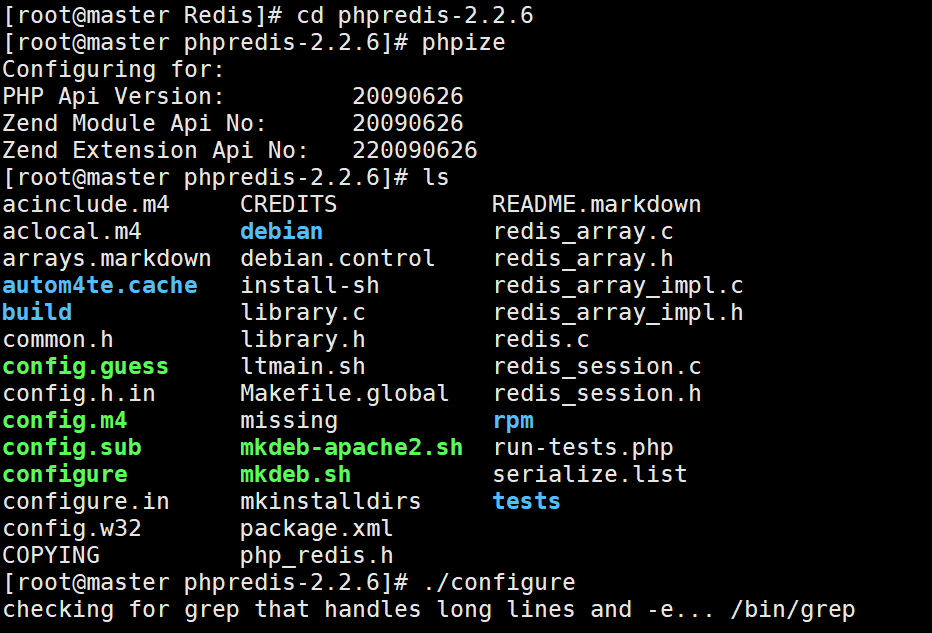The width and height of the screenshot is (932, 633).
Task: Click the common.h file name
Action: 58,339
